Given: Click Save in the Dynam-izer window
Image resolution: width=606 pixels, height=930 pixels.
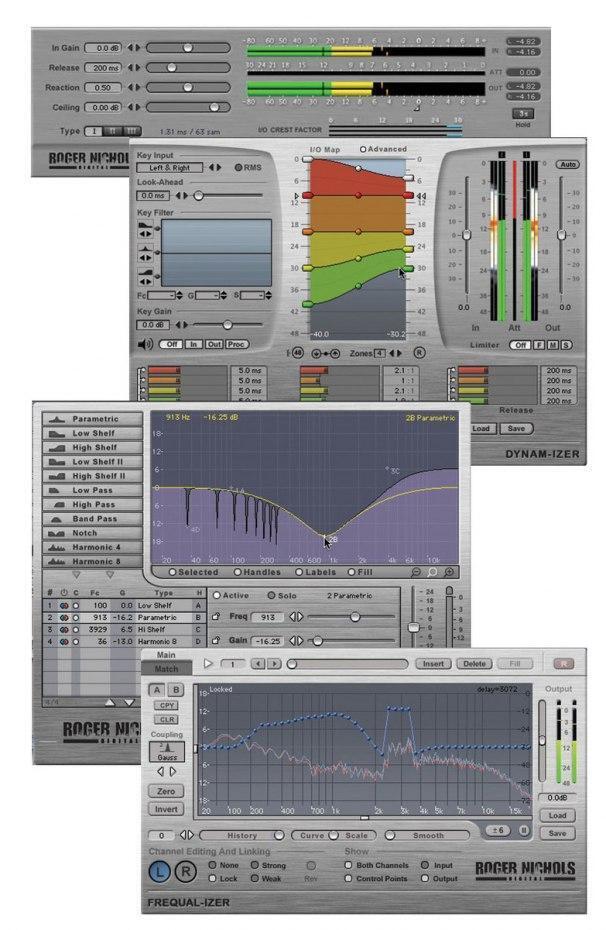Looking at the screenshot, I should click(x=516, y=428).
